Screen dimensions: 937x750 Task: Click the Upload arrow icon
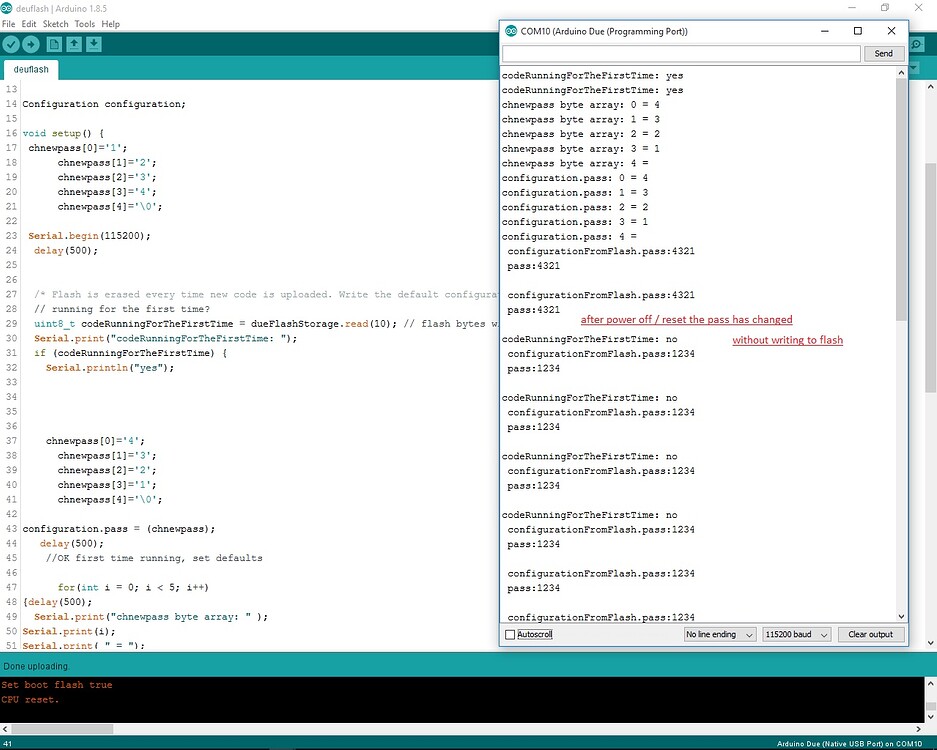coord(31,44)
